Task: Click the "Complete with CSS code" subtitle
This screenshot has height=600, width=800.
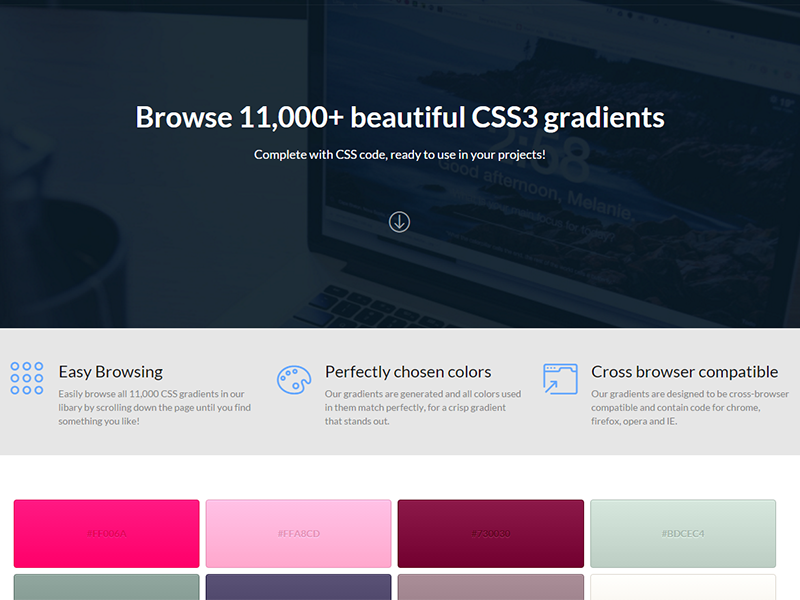Action: (400, 155)
